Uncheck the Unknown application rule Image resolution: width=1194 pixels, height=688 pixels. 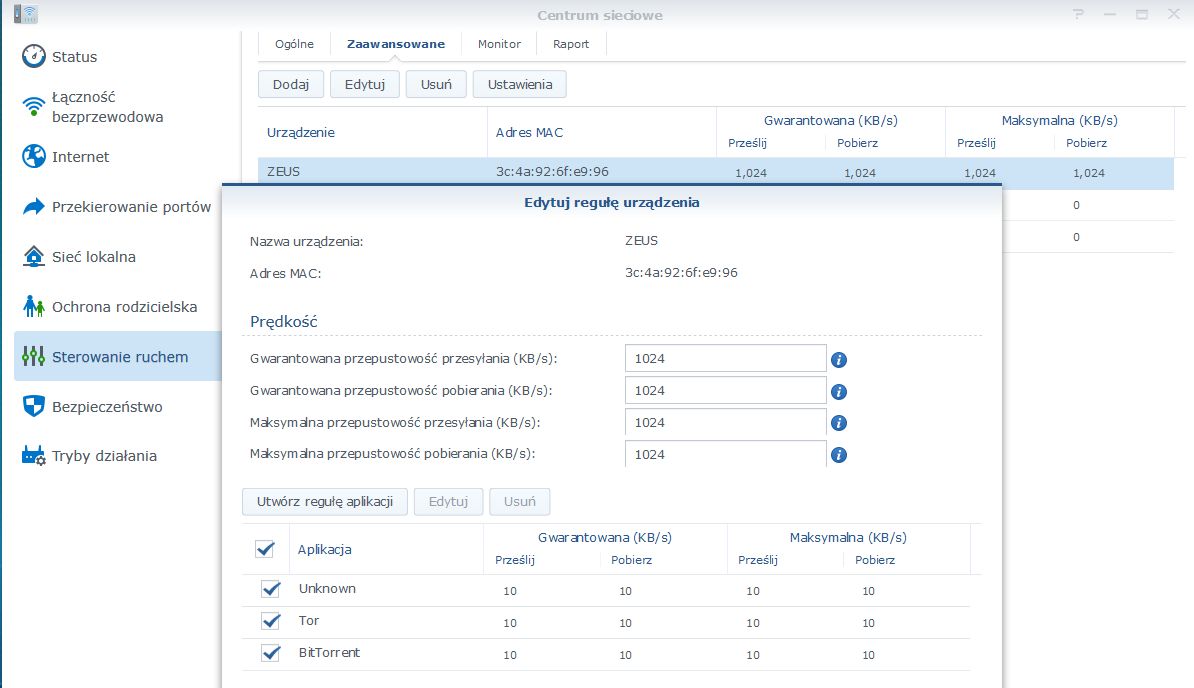tap(270, 589)
